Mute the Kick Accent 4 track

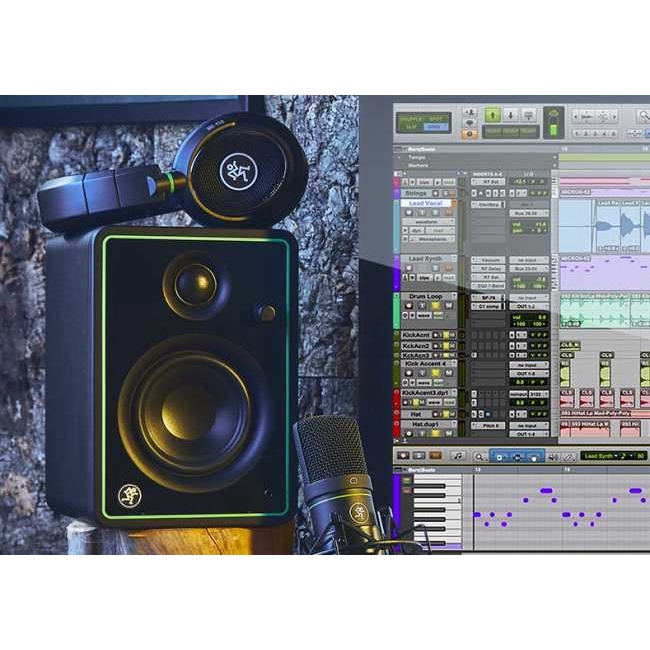(x=449, y=374)
